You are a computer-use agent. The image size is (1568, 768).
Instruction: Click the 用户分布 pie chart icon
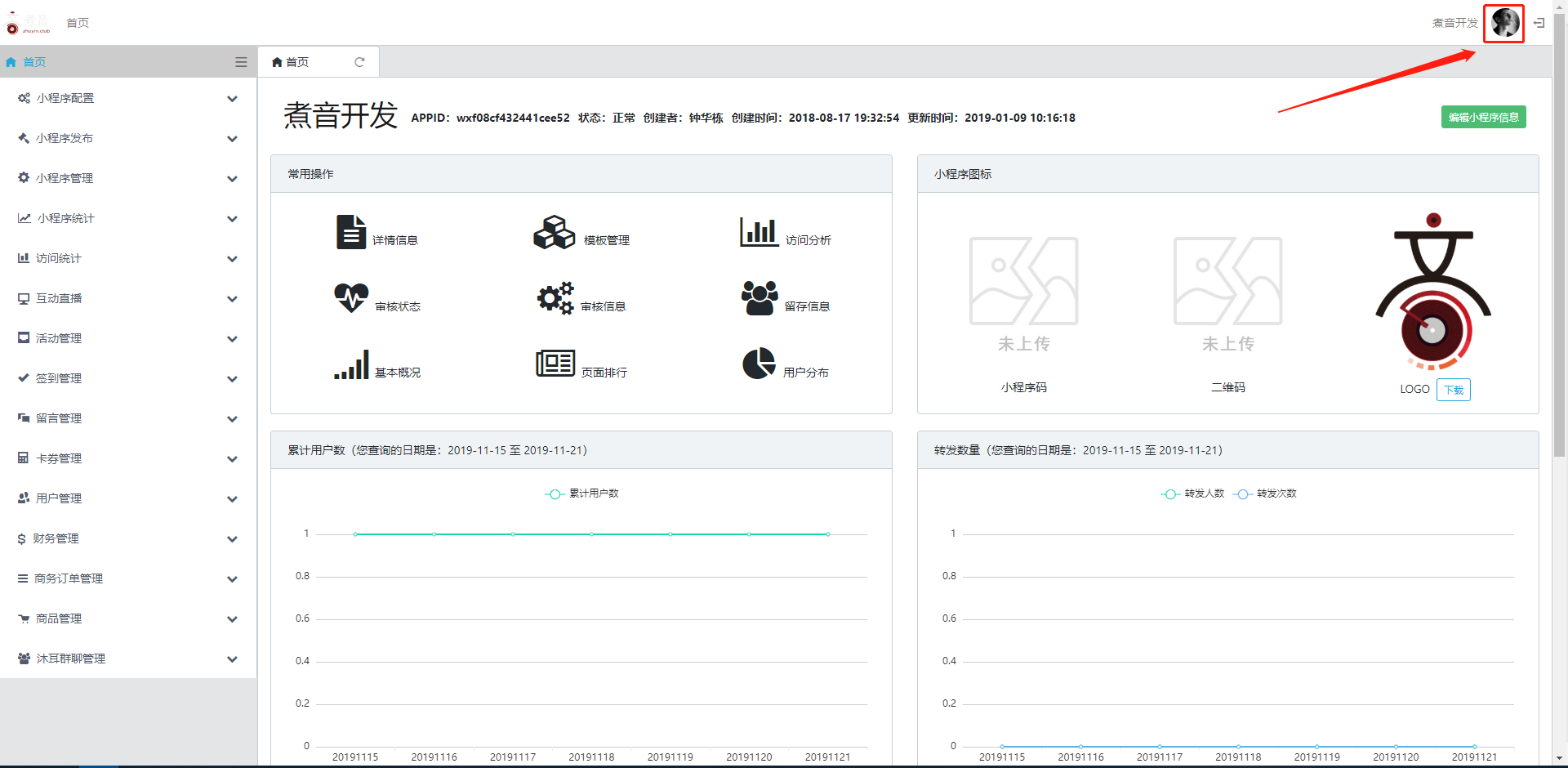click(x=759, y=364)
